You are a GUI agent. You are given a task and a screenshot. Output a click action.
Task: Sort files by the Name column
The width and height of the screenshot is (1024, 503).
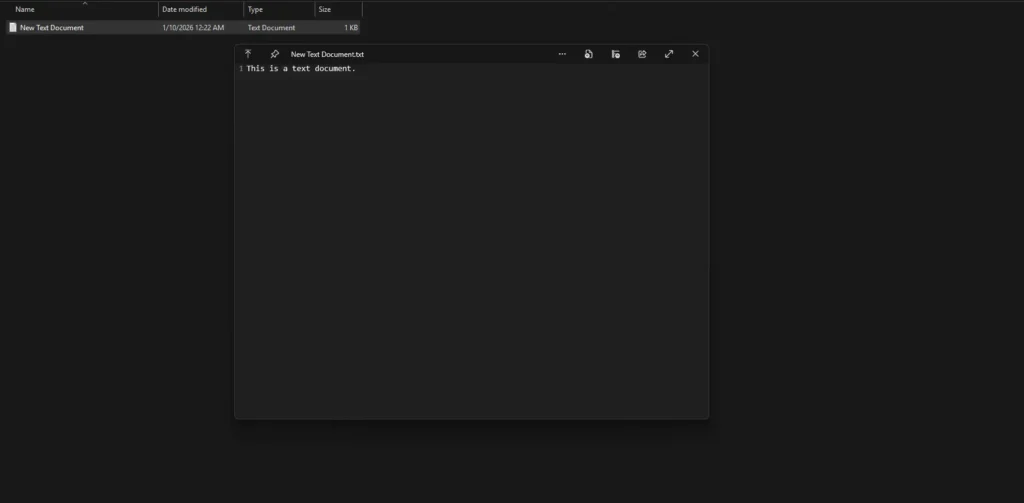click(25, 9)
